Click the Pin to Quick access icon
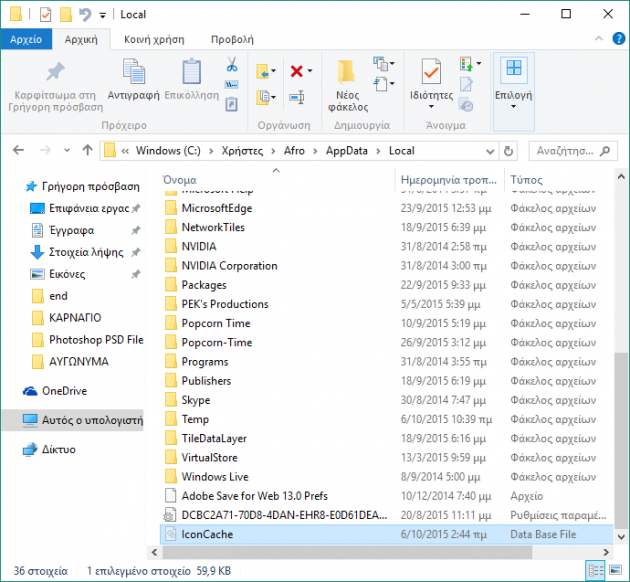630x582 pixels. point(55,71)
